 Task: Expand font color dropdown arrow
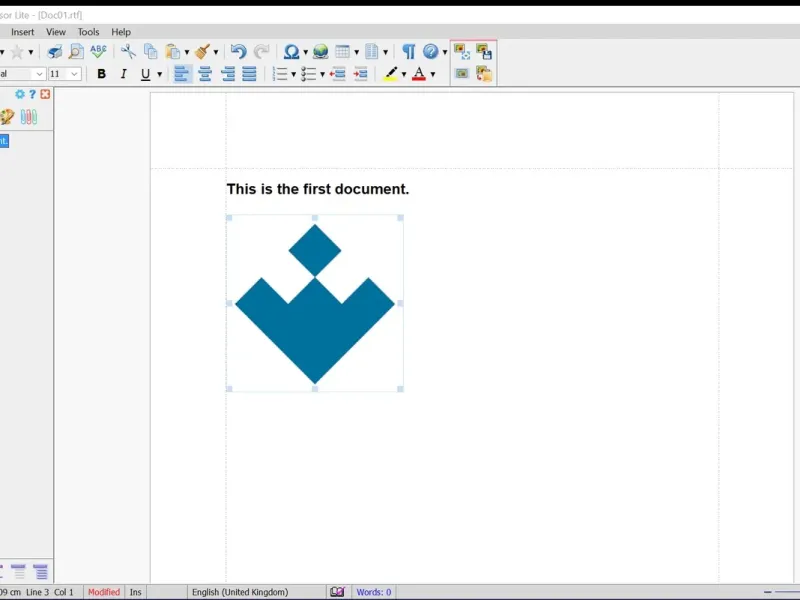click(433, 74)
